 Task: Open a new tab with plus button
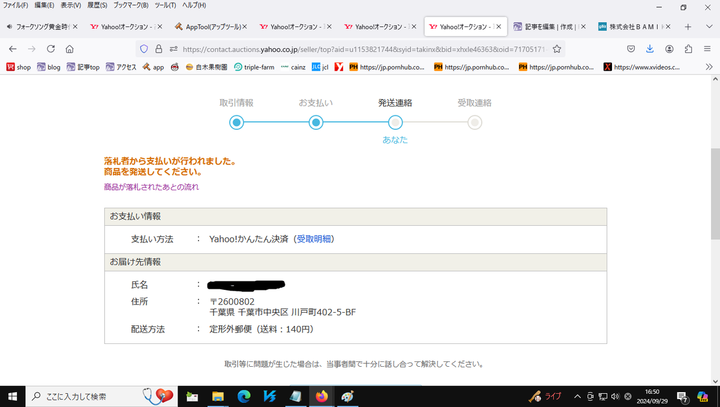point(687,26)
